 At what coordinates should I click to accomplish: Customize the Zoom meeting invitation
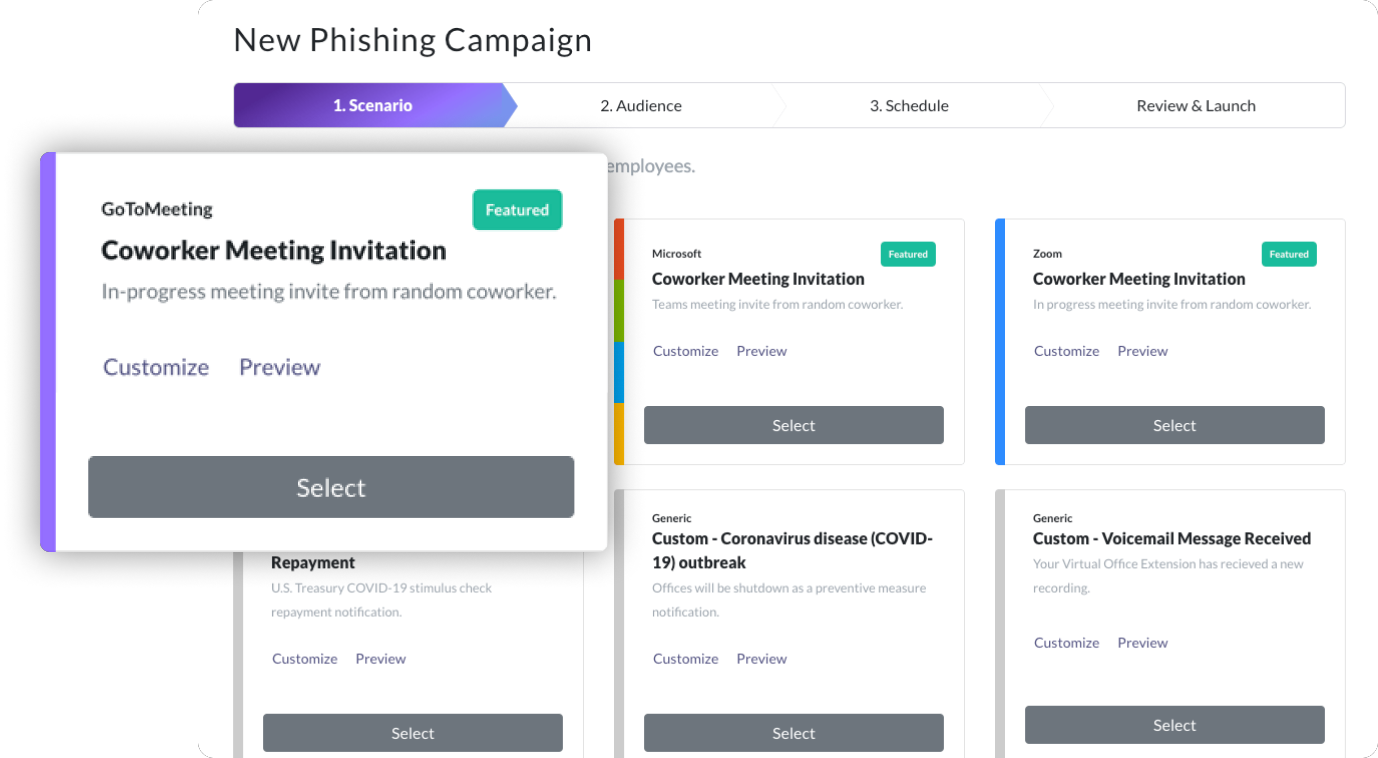click(1067, 351)
